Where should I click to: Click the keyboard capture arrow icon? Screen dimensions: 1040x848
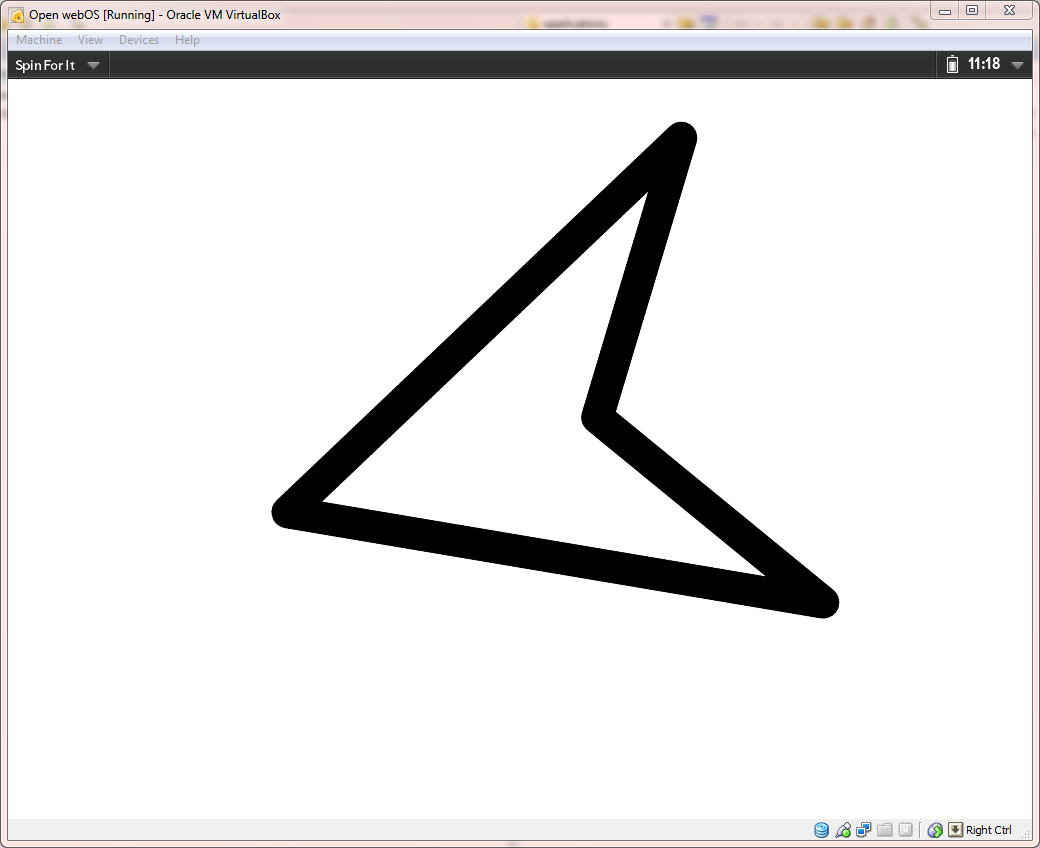click(956, 830)
